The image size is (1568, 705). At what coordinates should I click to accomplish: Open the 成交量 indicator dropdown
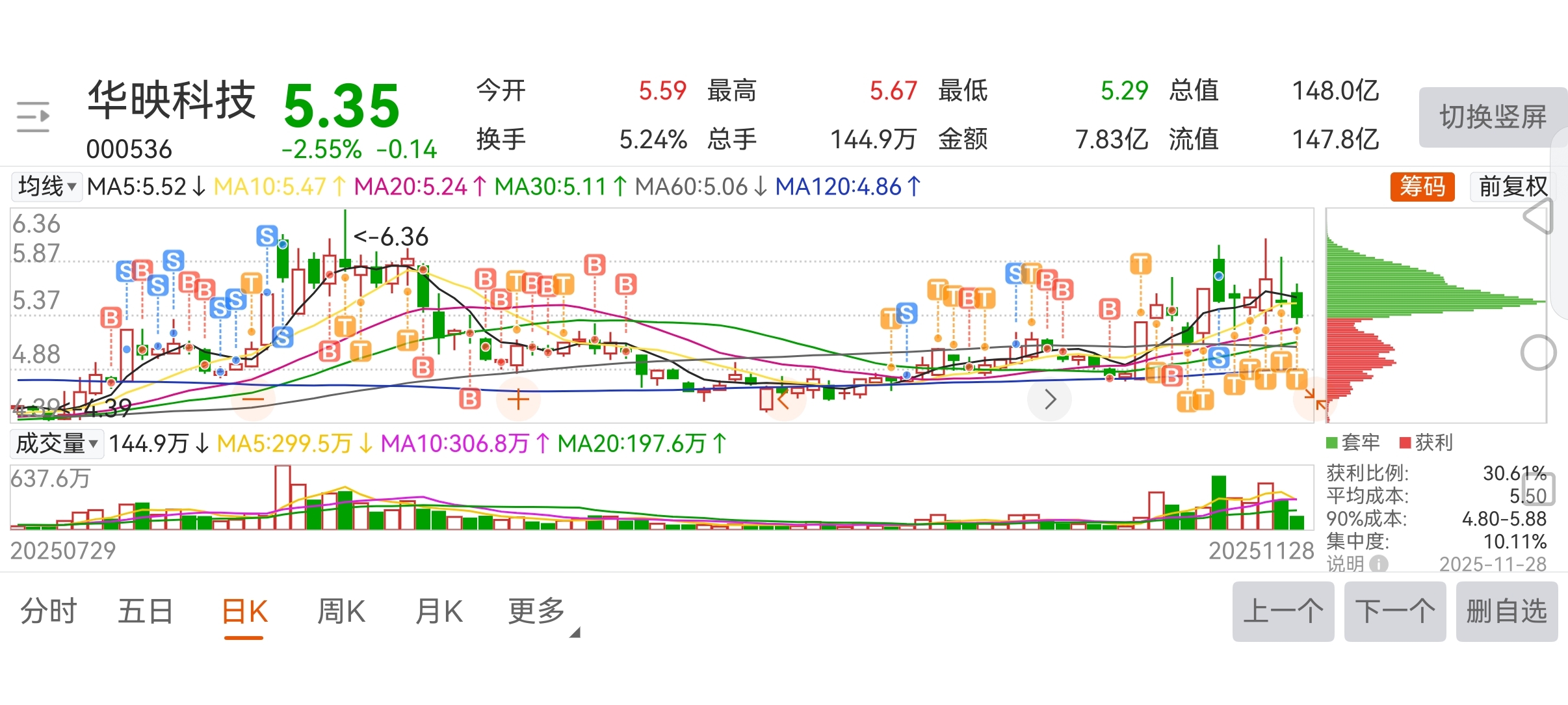click(x=57, y=444)
